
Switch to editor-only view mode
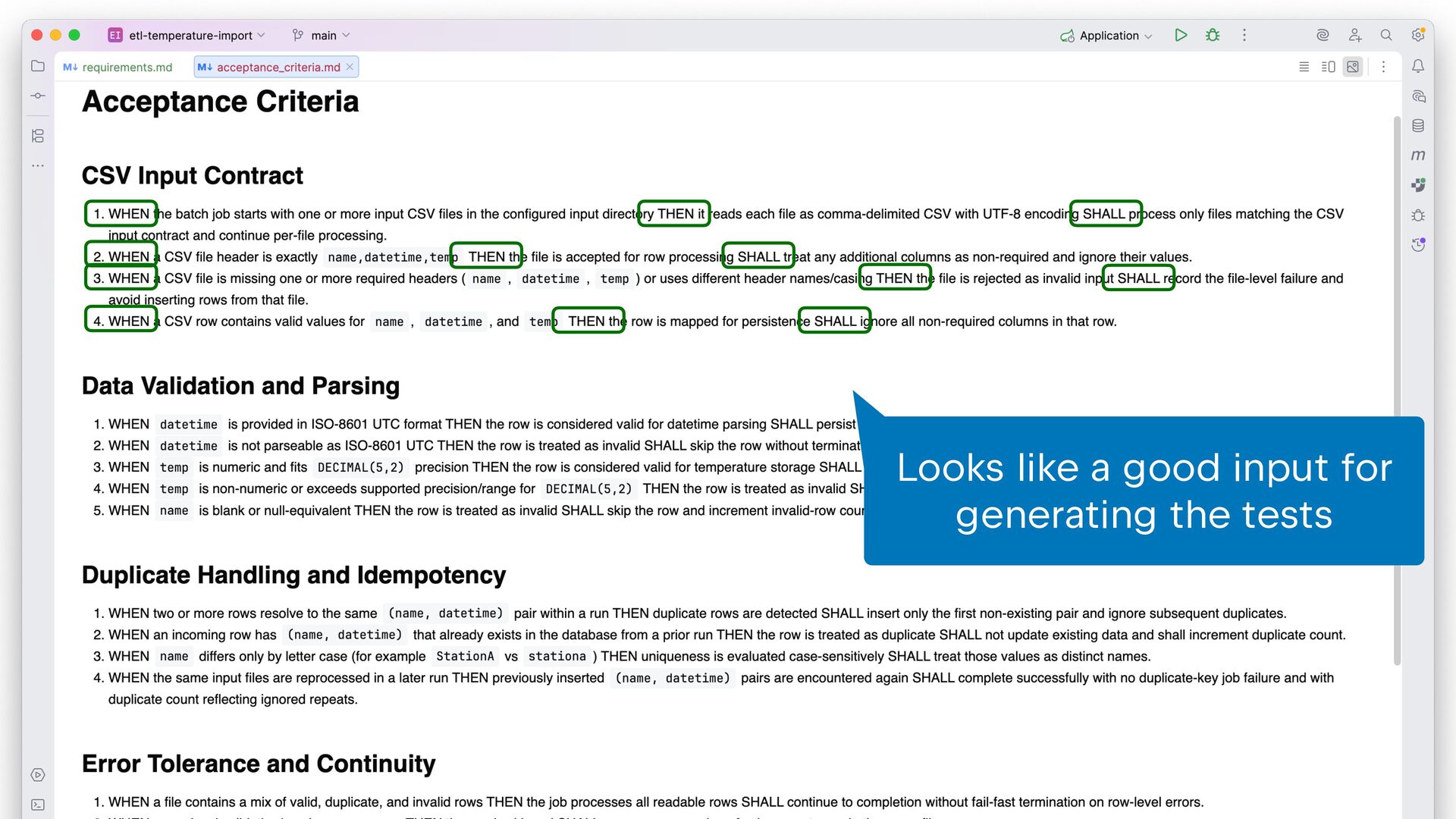point(1304,67)
